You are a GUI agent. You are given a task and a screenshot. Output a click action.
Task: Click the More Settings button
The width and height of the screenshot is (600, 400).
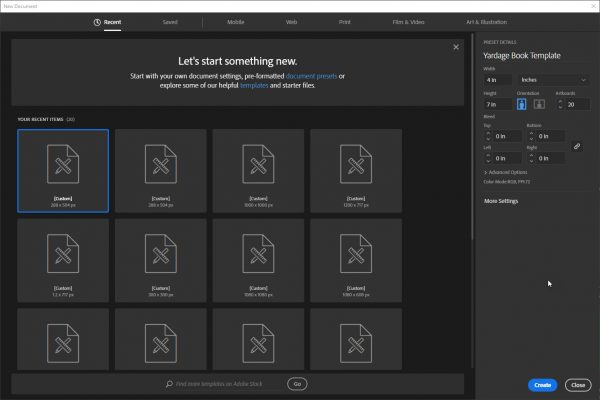coord(501,201)
